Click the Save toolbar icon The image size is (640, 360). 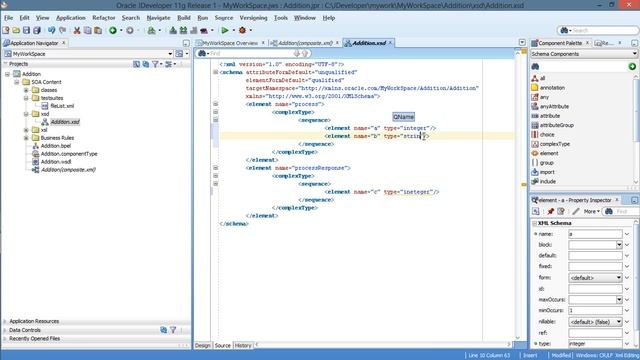click(x=26, y=30)
